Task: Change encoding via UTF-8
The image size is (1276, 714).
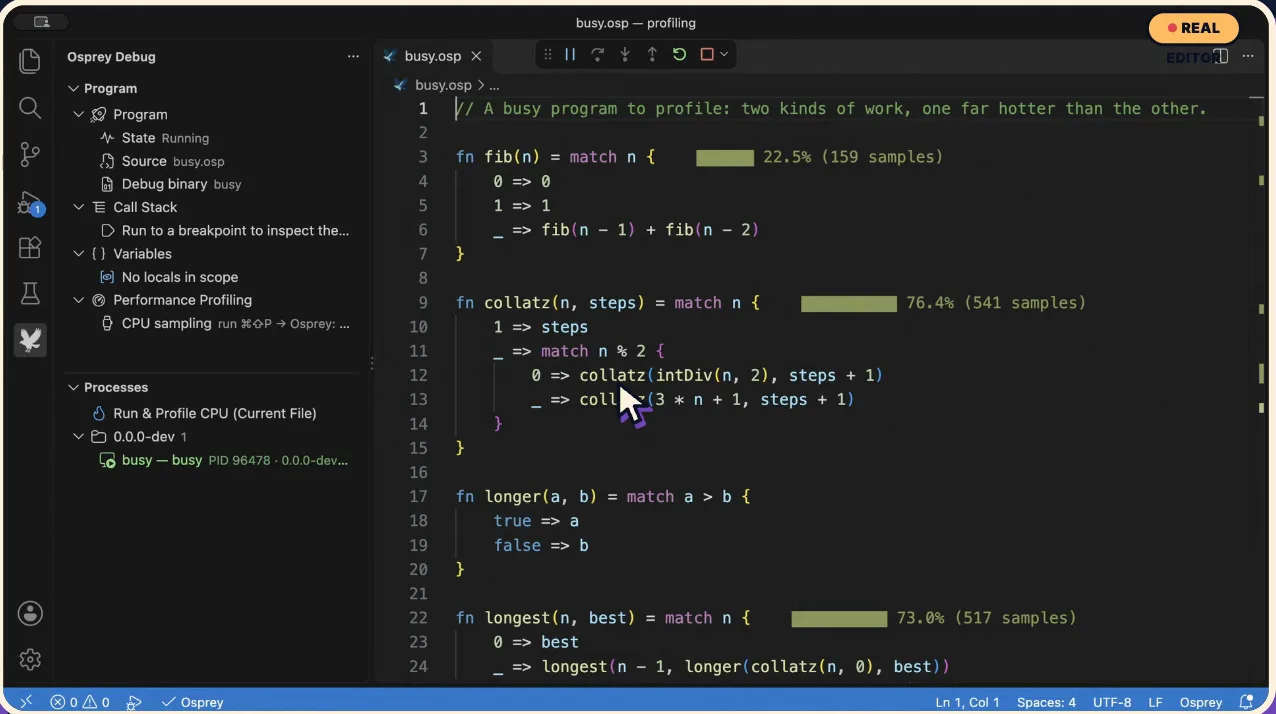Action: point(1112,702)
